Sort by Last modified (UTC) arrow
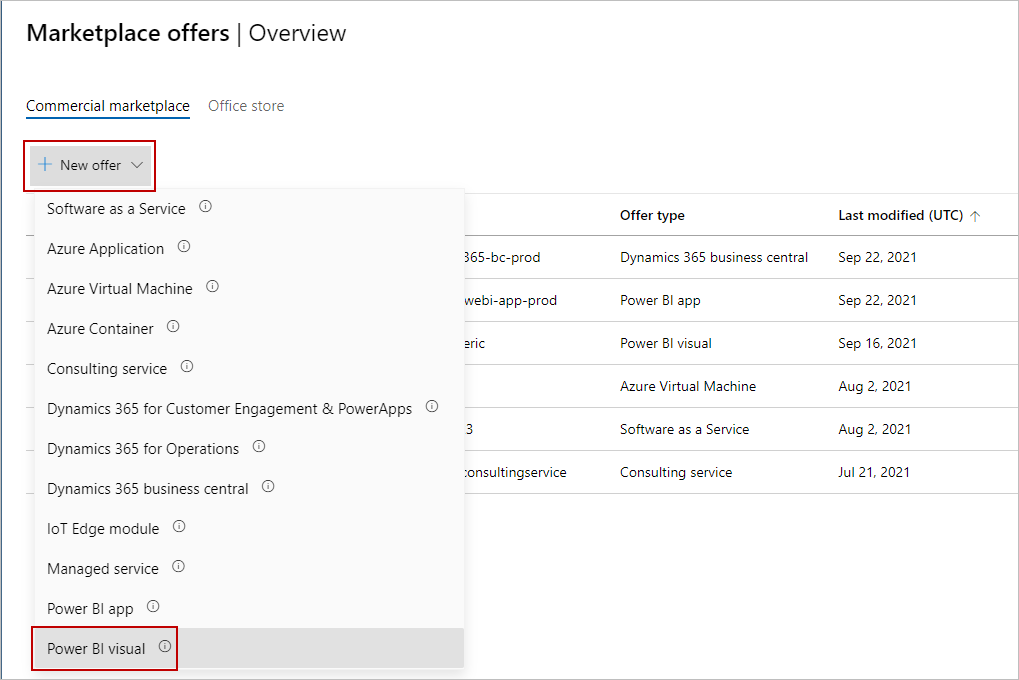The height and width of the screenshot is (680, 1019). point(975,215)
